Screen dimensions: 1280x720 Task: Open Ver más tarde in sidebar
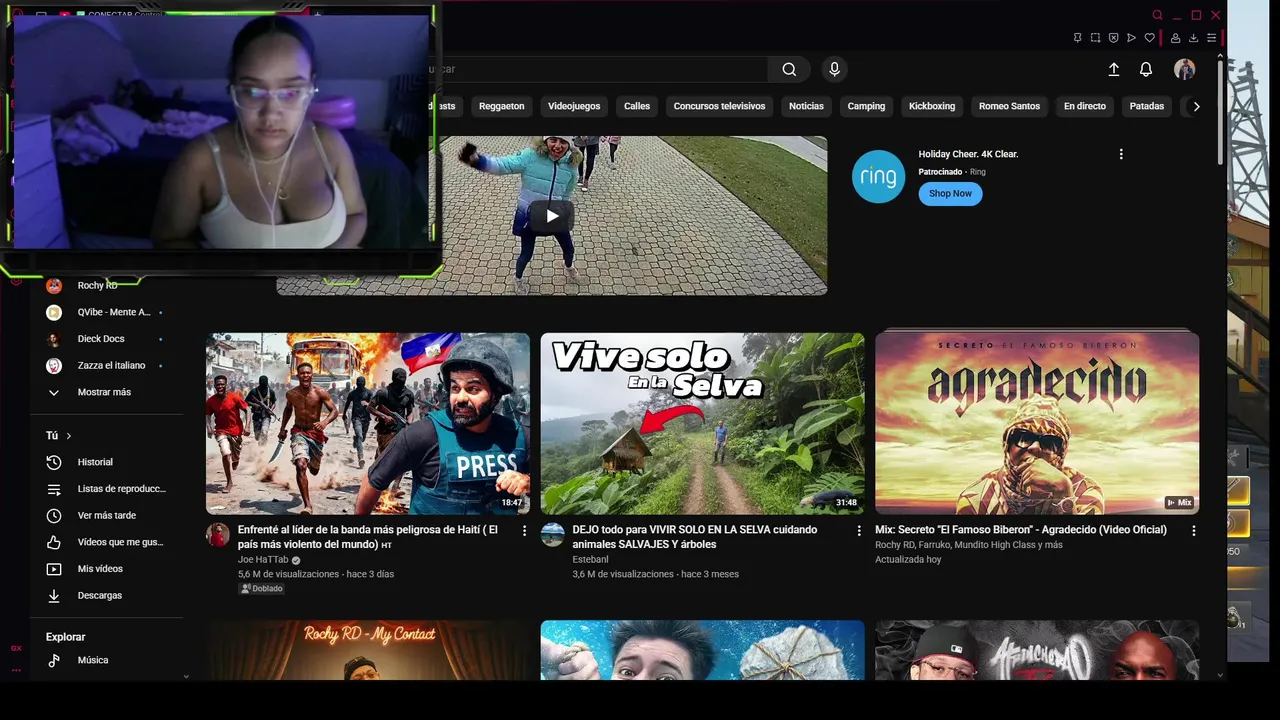tap(106, 515)
